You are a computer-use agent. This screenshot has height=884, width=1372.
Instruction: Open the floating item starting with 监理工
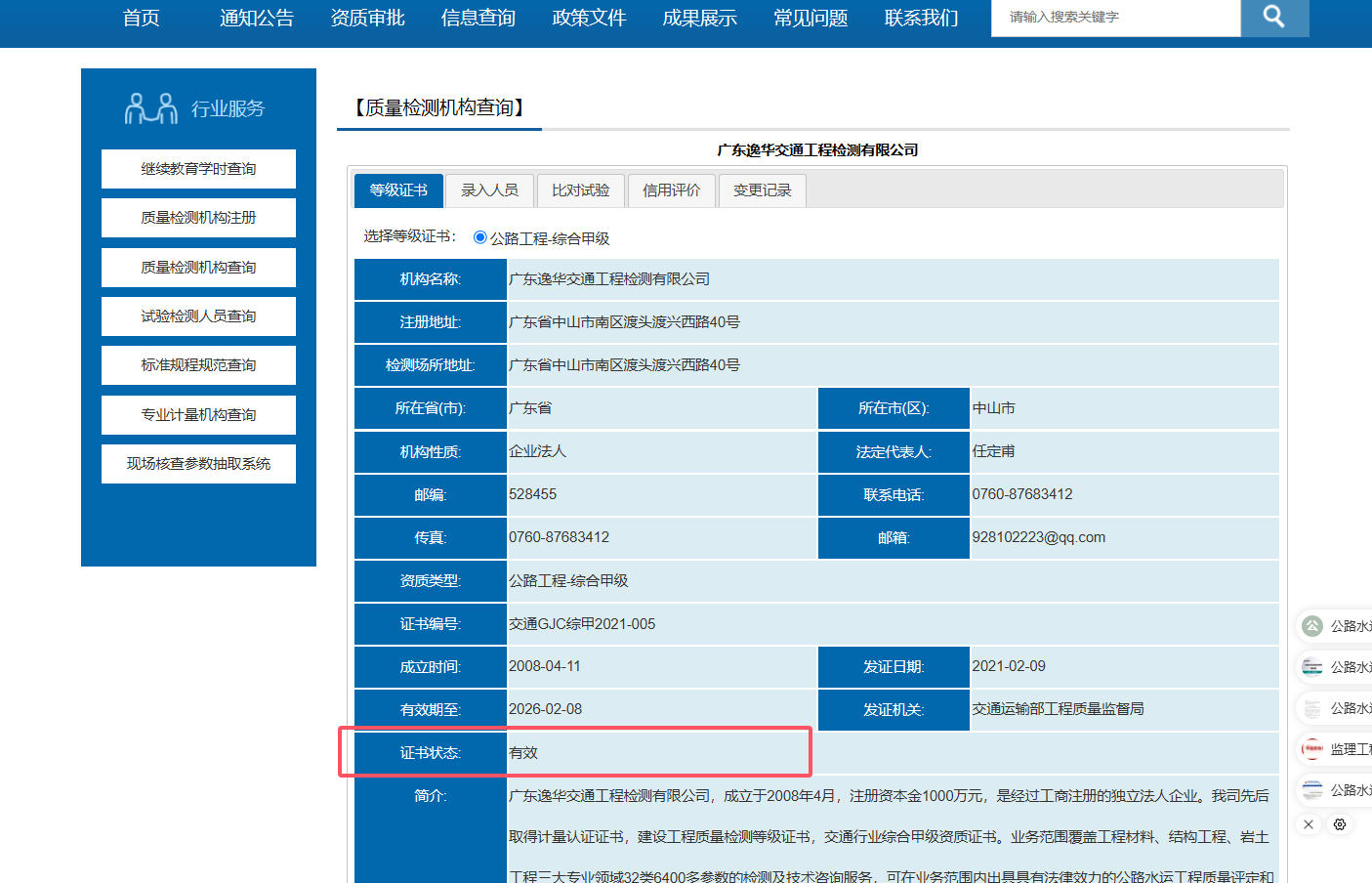1336,749
